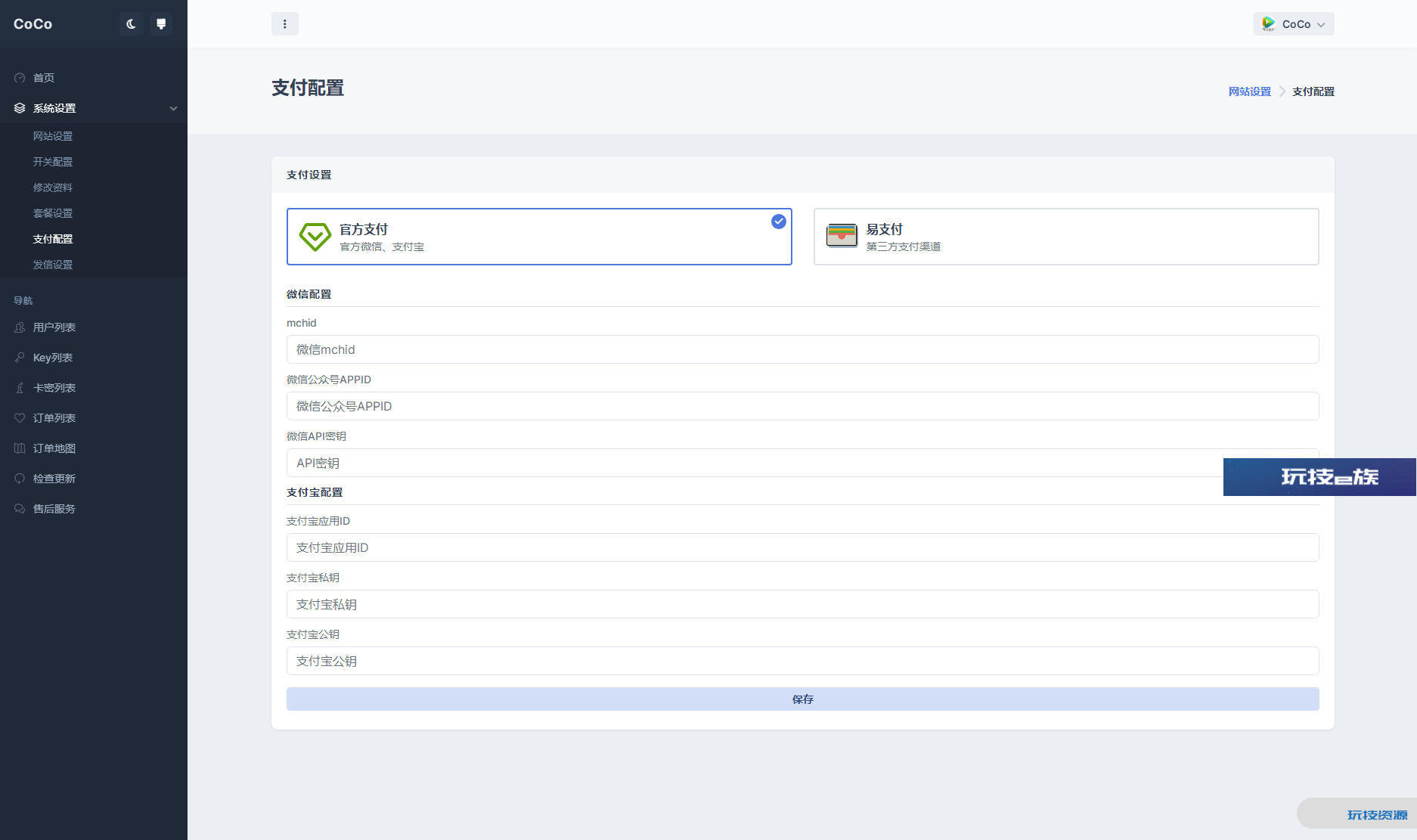Open 修改资料 submenu item
The width and height of the screenshot is (1417, 840).
(53, 188)
